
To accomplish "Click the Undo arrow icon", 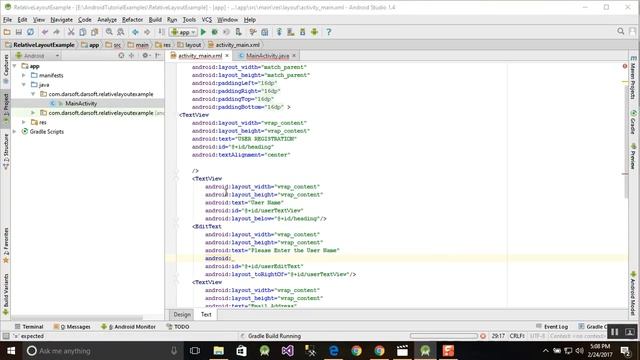I will point(45,32).
